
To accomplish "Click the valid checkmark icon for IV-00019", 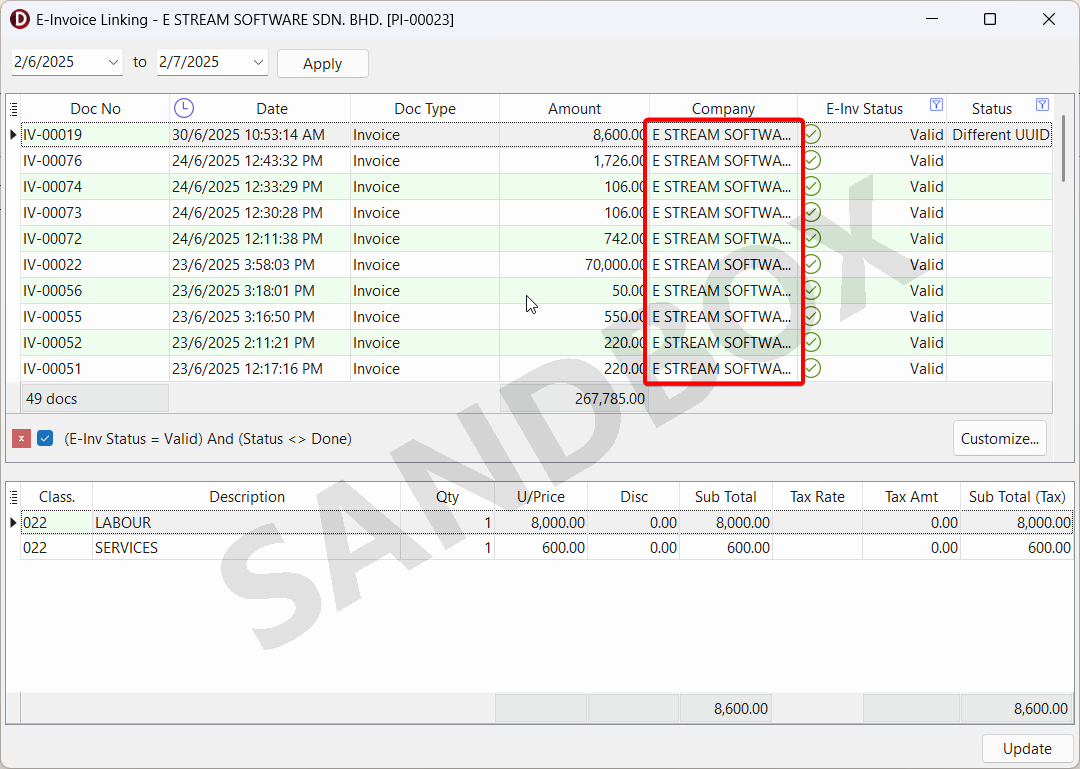I will point(813,134).
